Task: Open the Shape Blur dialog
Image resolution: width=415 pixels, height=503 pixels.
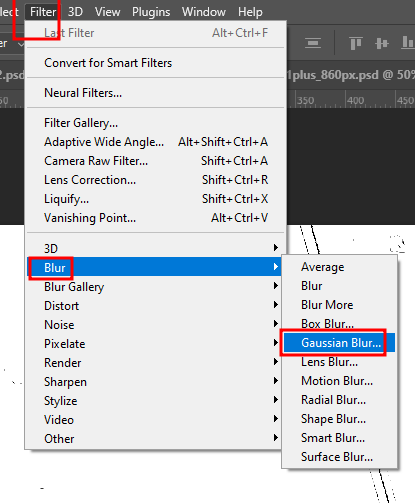Action: pos(339,419)
